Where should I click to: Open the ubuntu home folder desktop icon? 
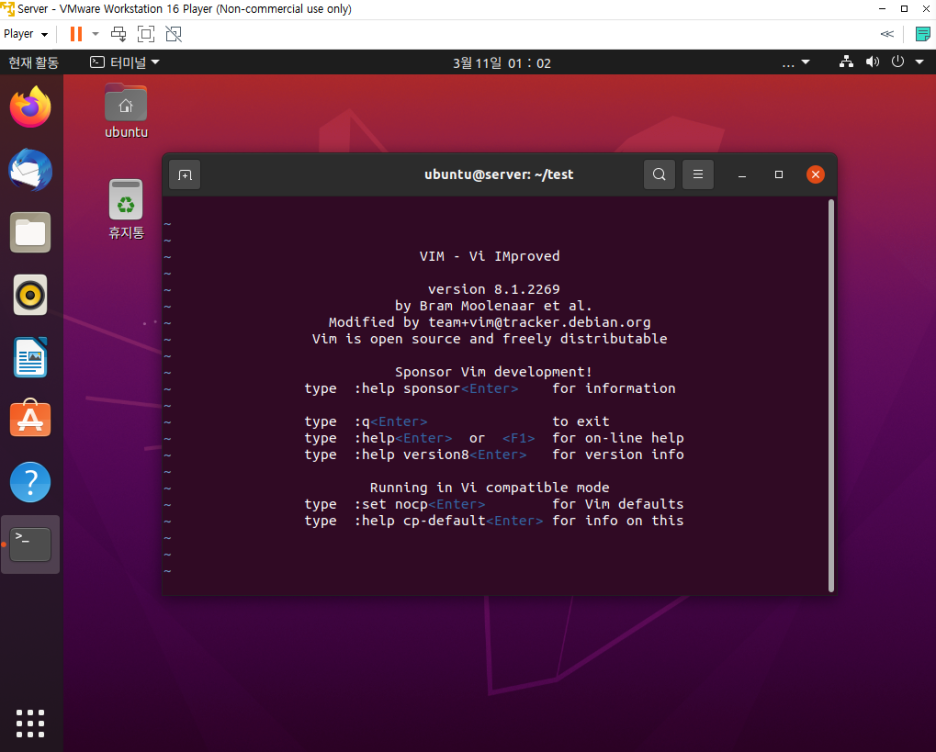pyautogui.click(x=126, y=112)
